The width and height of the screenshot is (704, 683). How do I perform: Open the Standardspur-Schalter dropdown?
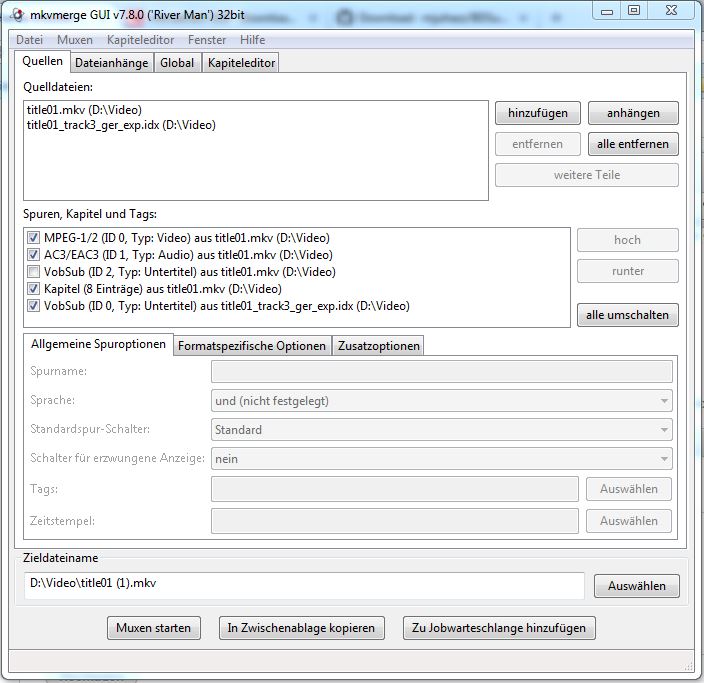pos(441,430)
